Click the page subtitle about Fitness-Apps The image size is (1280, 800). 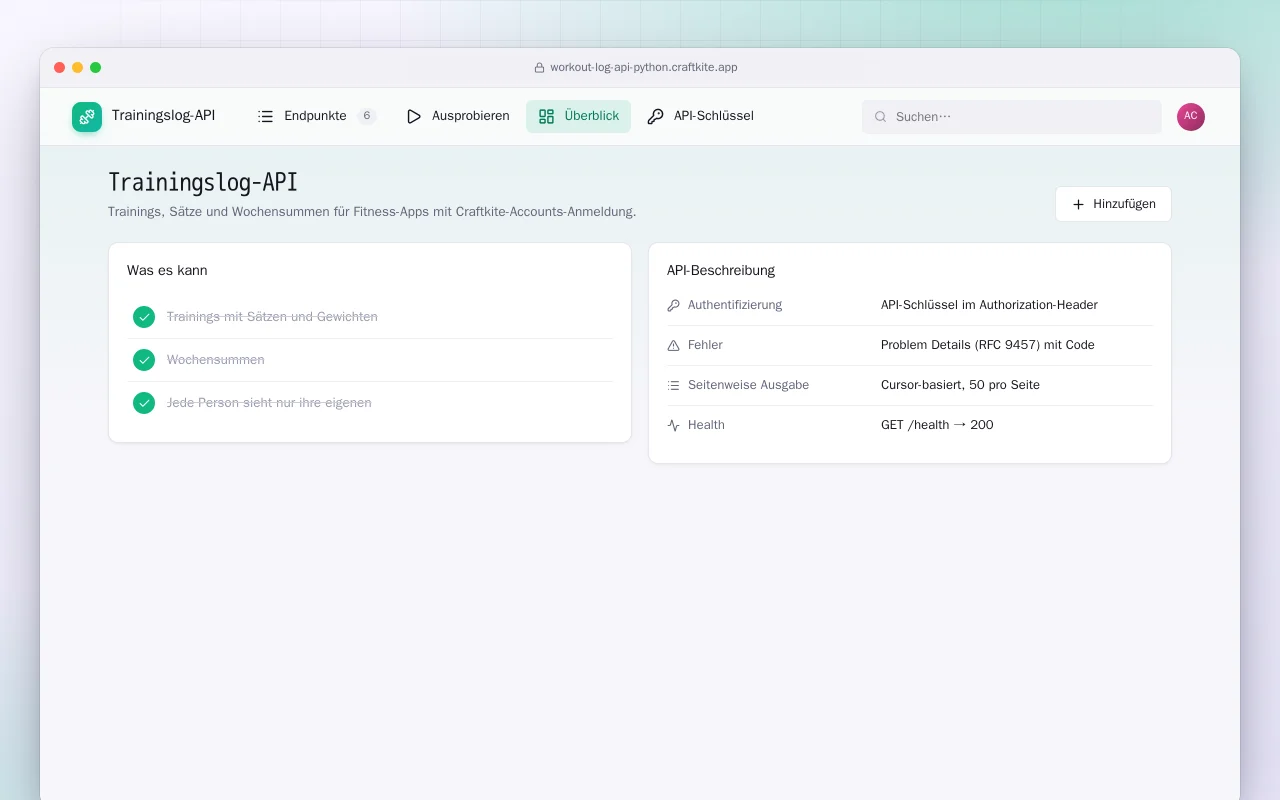click(x=372, y=212)
